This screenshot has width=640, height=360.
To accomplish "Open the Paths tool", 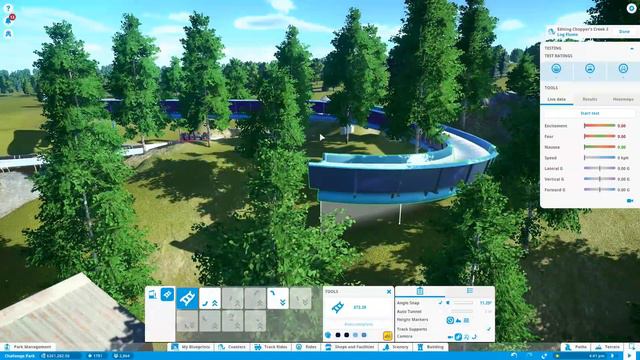I will [x=576, y=347].
